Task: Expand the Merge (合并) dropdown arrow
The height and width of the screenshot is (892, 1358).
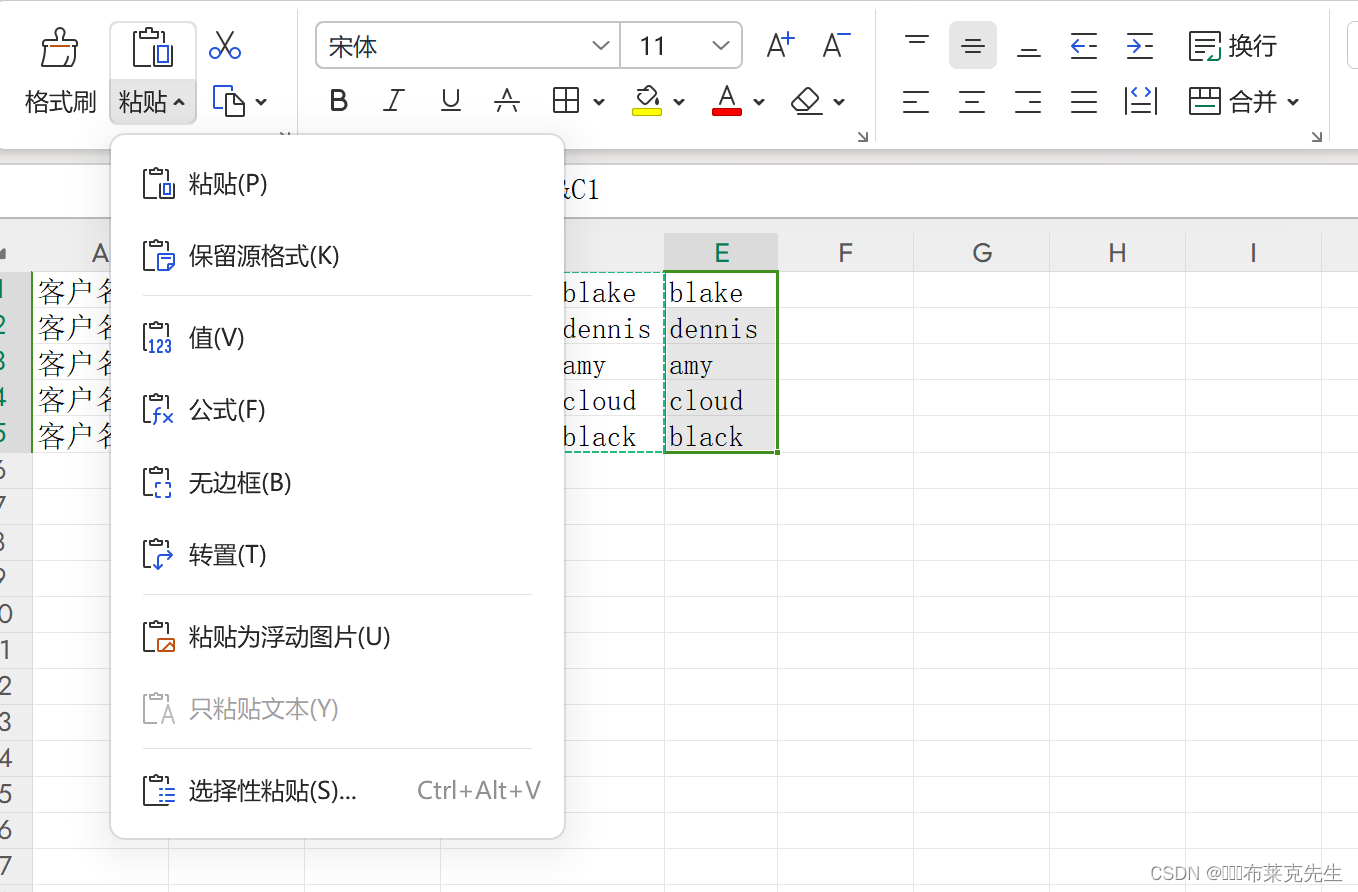Action: (x=1293, y=102)
